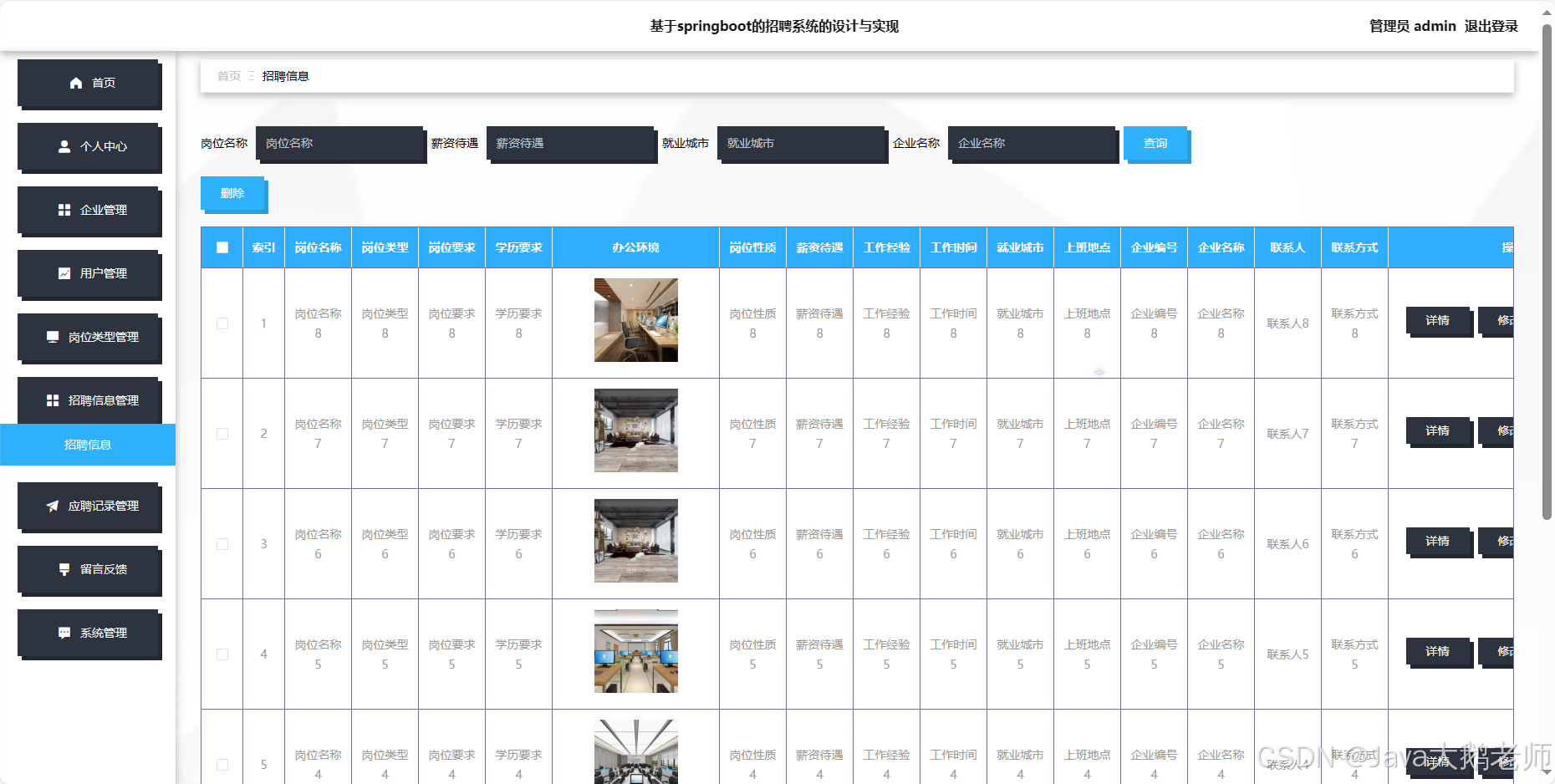Click 查询 search button
This screenshot has width=1555, height=784.
pos(1155,143)
